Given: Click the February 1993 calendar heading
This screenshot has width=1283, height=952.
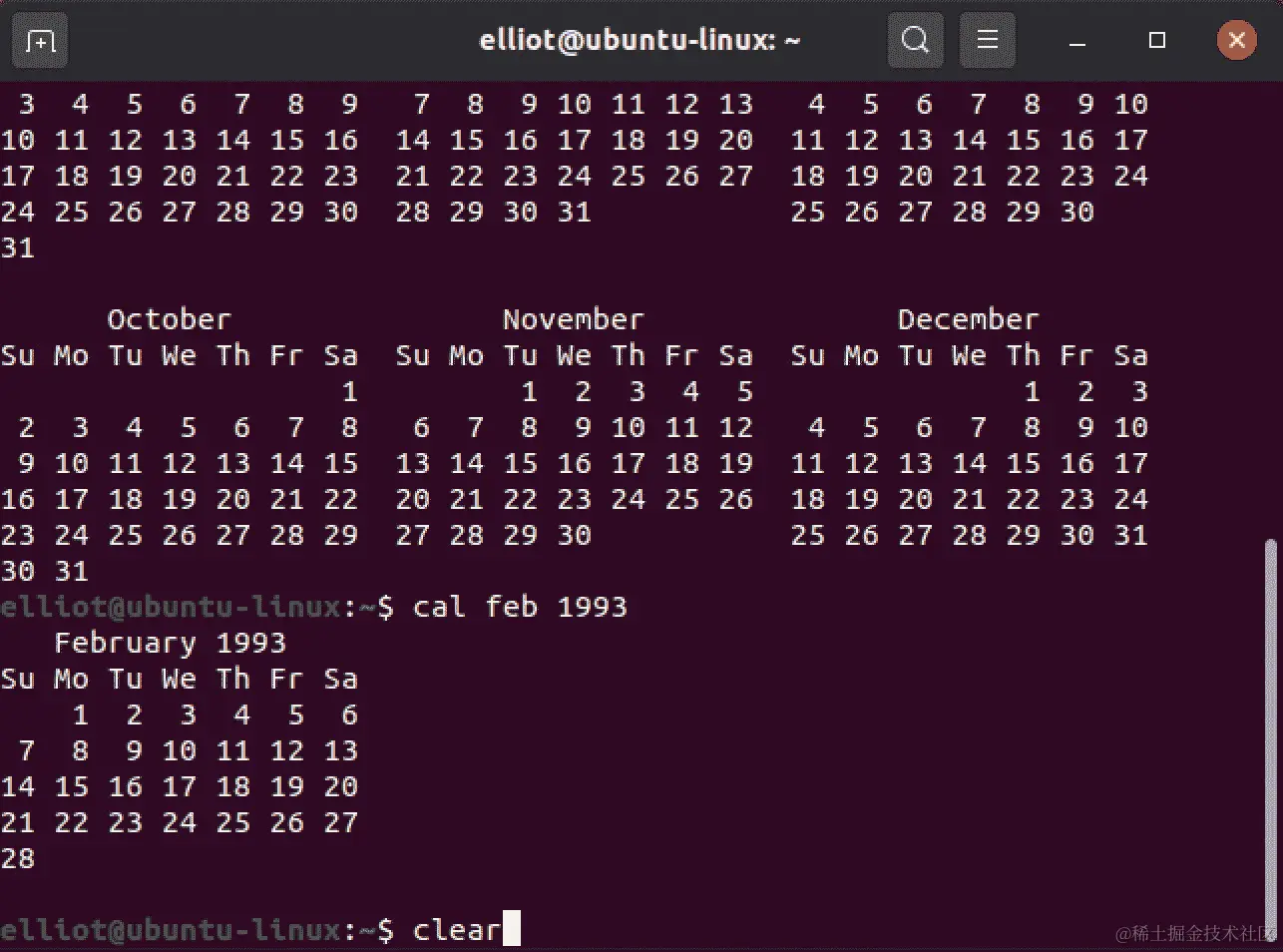Looking at the screenshot, I should 170,643.
